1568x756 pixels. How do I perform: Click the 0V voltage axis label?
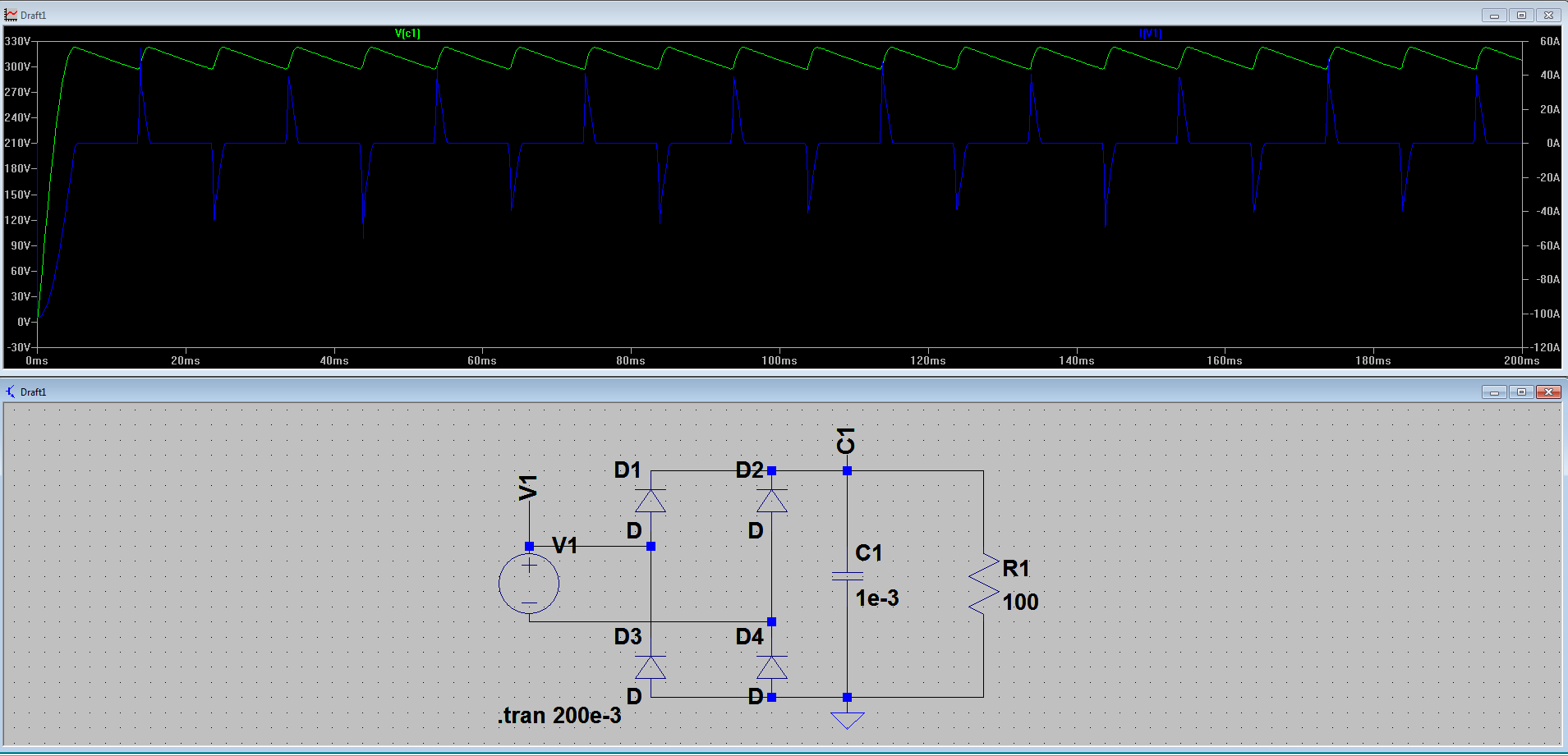24,322
